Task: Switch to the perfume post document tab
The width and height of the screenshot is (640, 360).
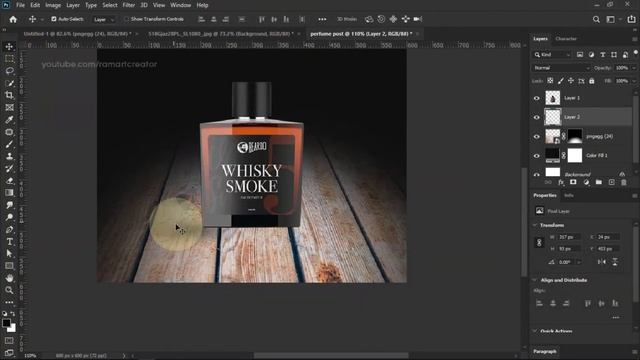Action: pos(361,34)
